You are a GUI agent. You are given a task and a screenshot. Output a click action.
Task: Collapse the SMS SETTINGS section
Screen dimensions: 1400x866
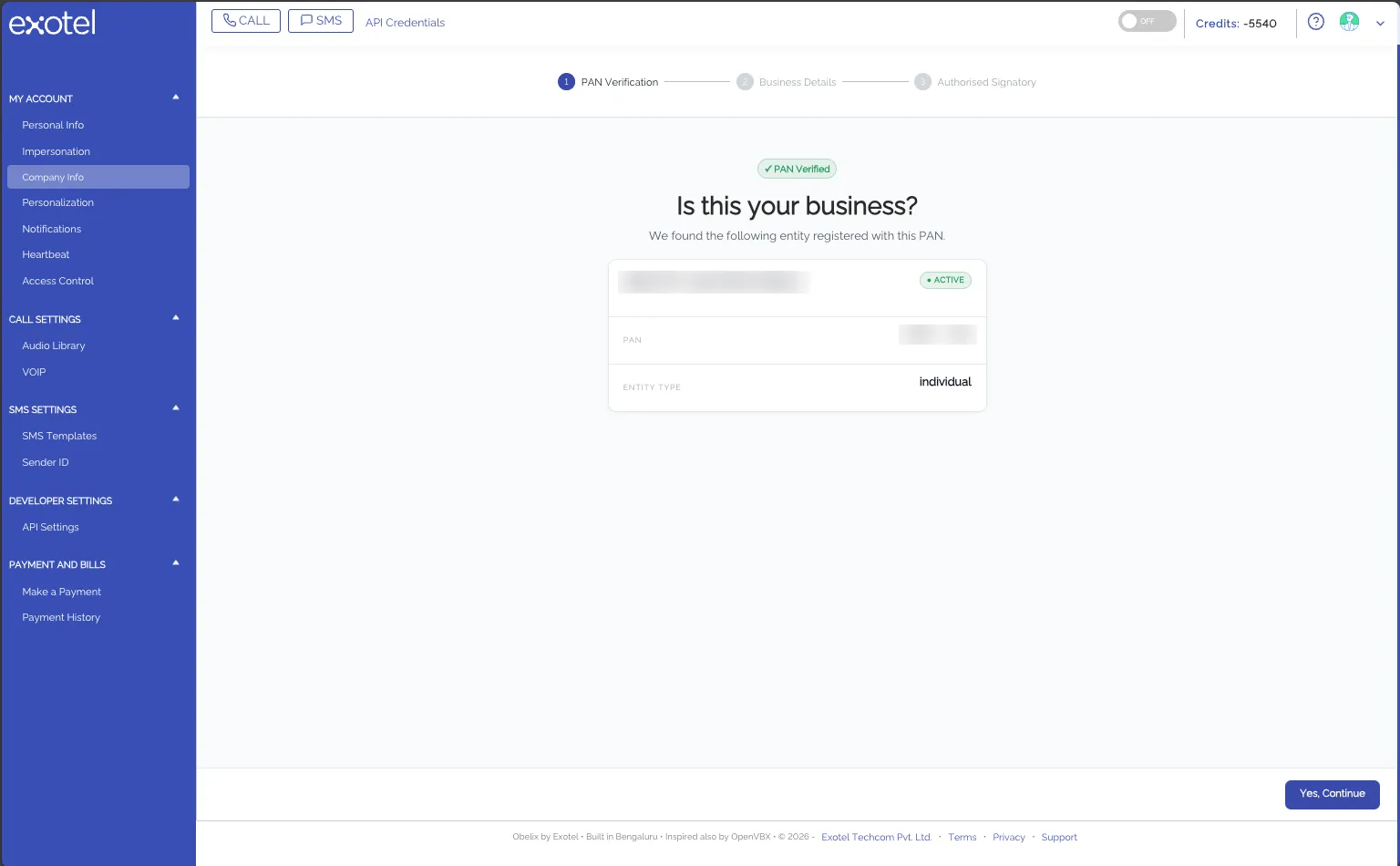[176, 407]
